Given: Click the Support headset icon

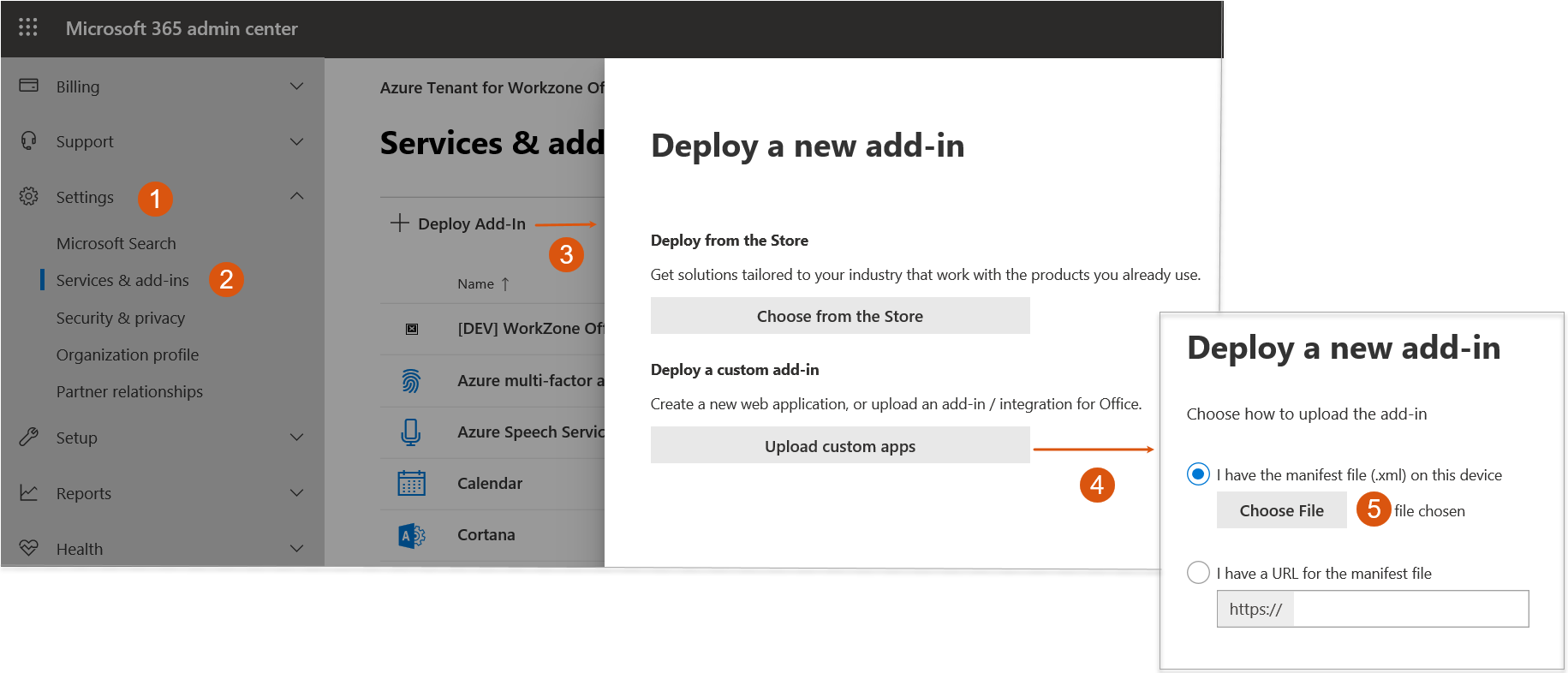Looking at the screenshot, I should coord(28,140).
